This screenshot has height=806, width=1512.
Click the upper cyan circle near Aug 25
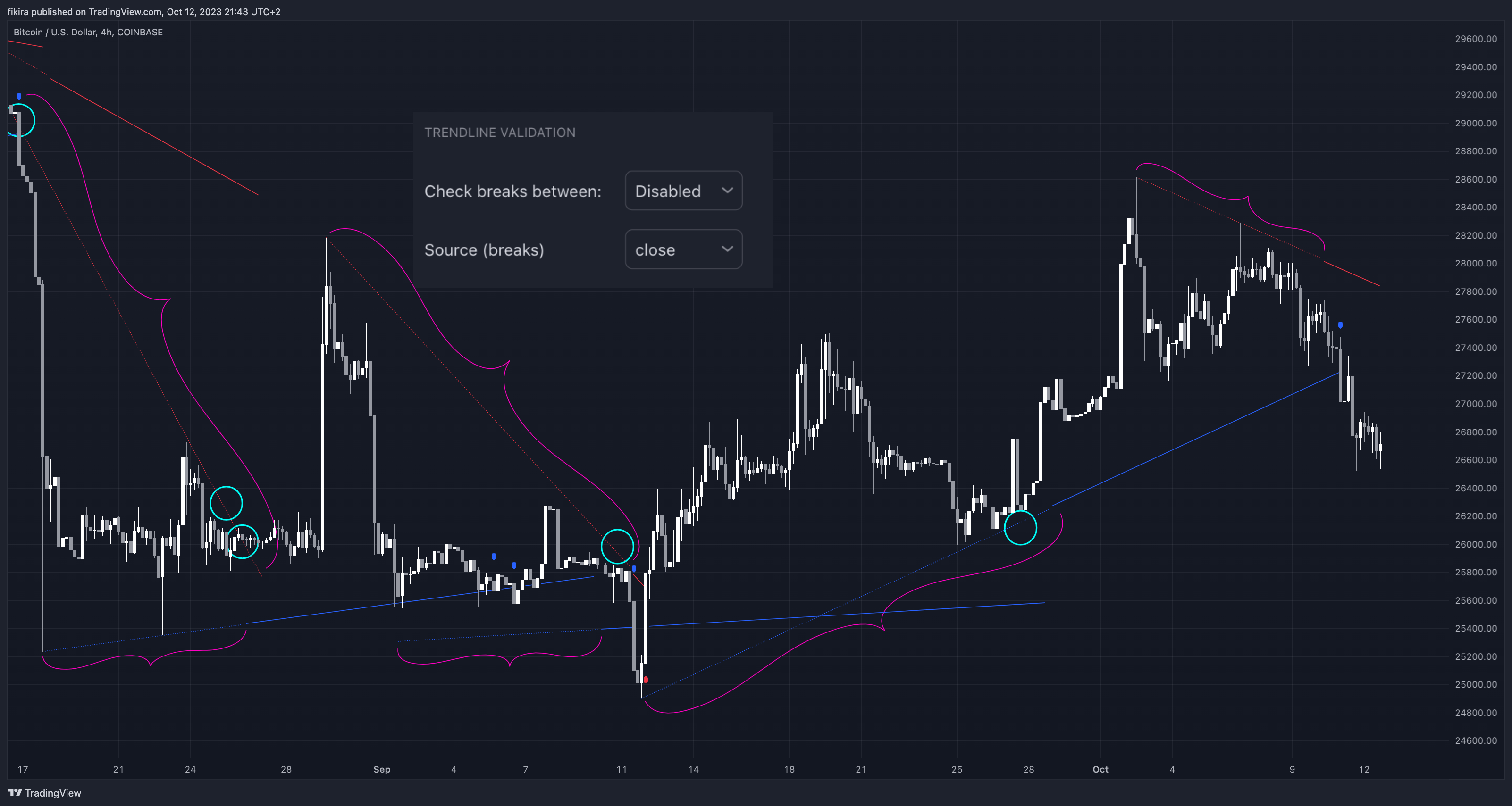[226, 503]
